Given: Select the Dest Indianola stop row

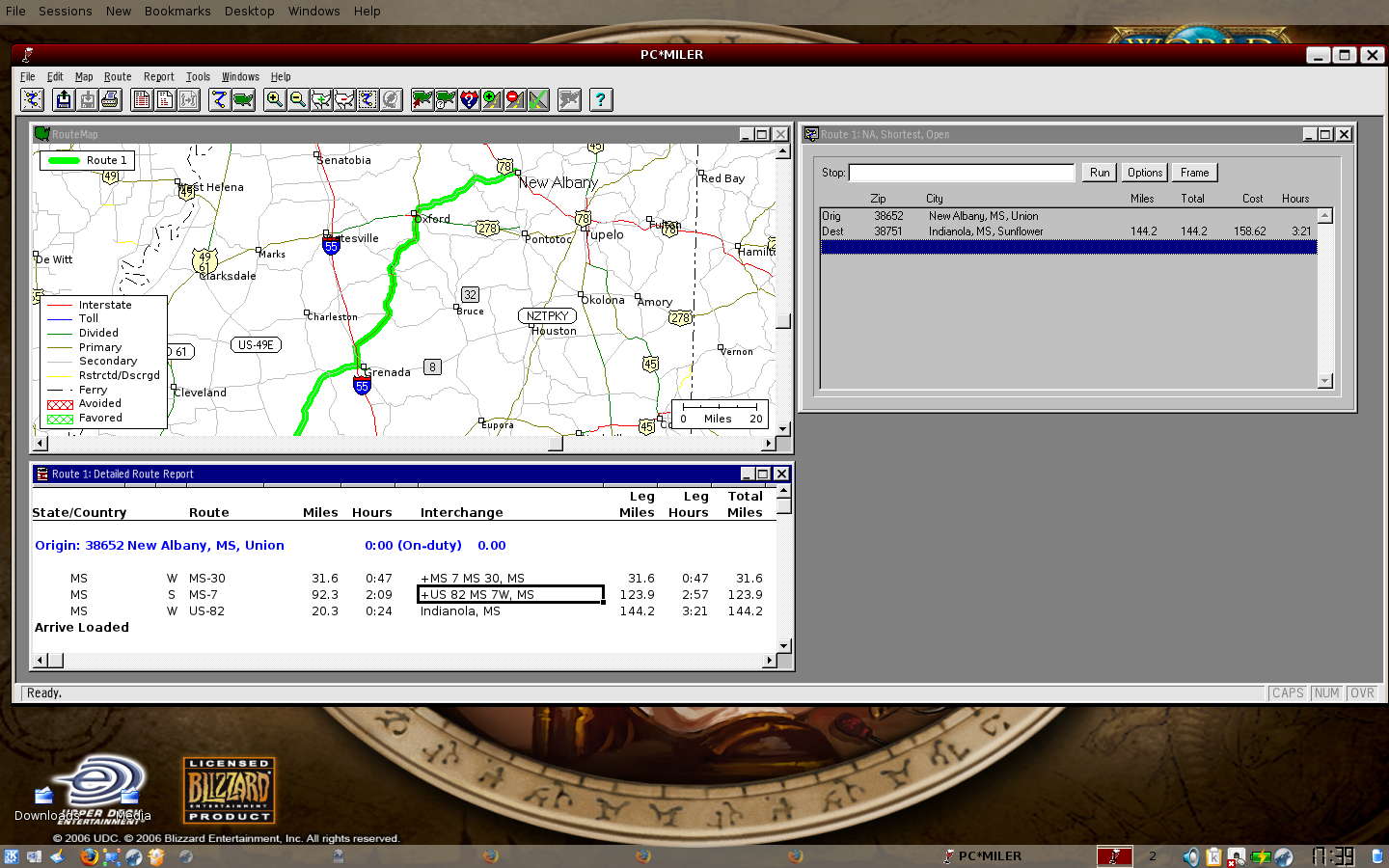Looking at the screenshot, I should (x=1069, y=231).
